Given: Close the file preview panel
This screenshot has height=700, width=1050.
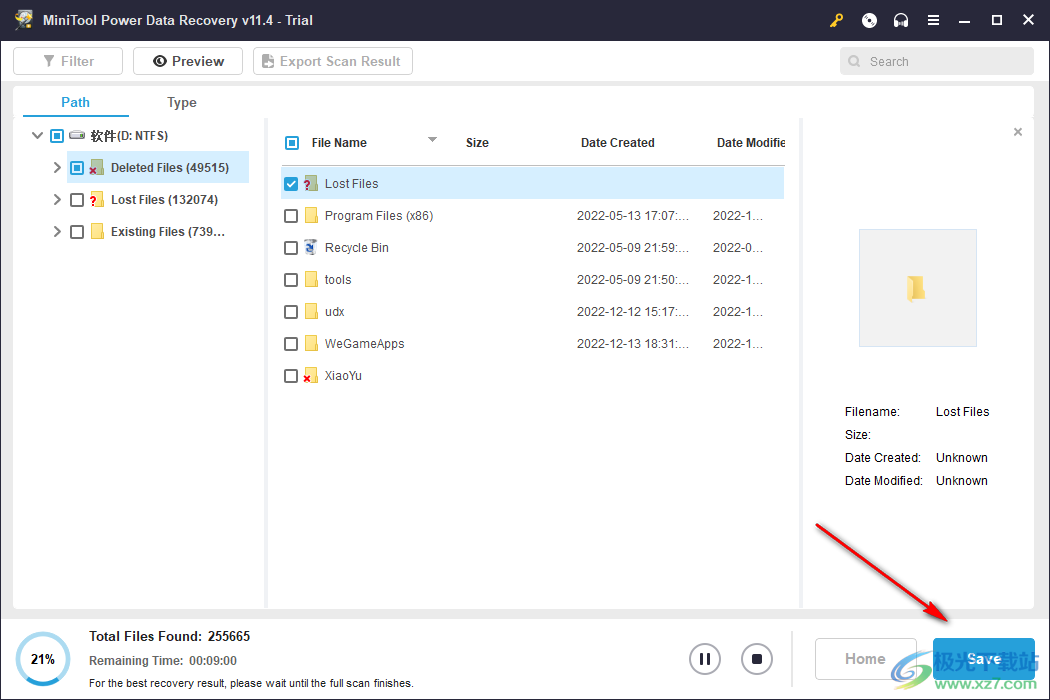Looking at the screenshot, I should 1018,132.
